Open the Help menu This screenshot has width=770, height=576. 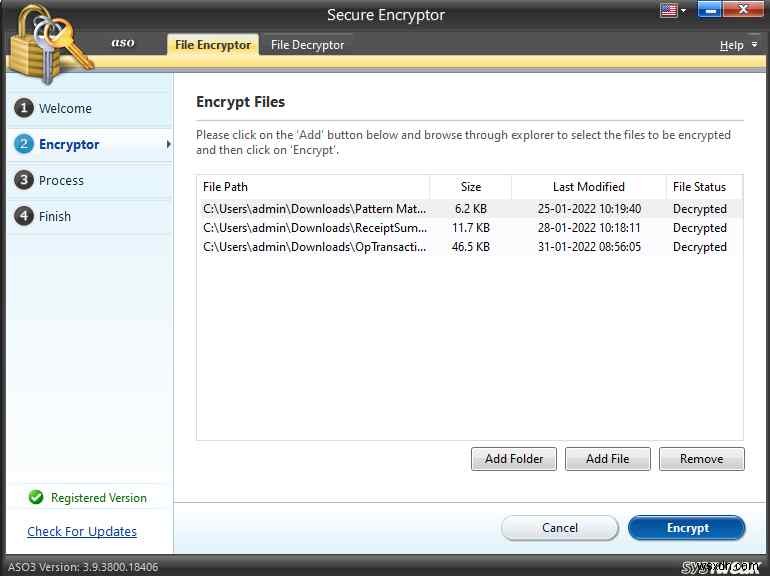tap(731, 45)
